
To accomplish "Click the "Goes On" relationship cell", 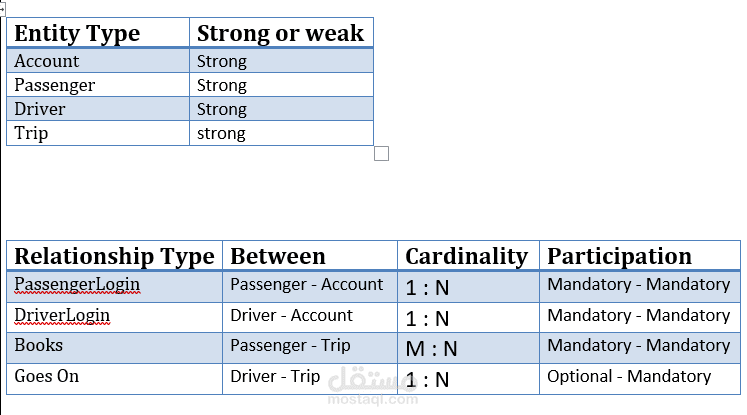I will (x=46, y=377).
